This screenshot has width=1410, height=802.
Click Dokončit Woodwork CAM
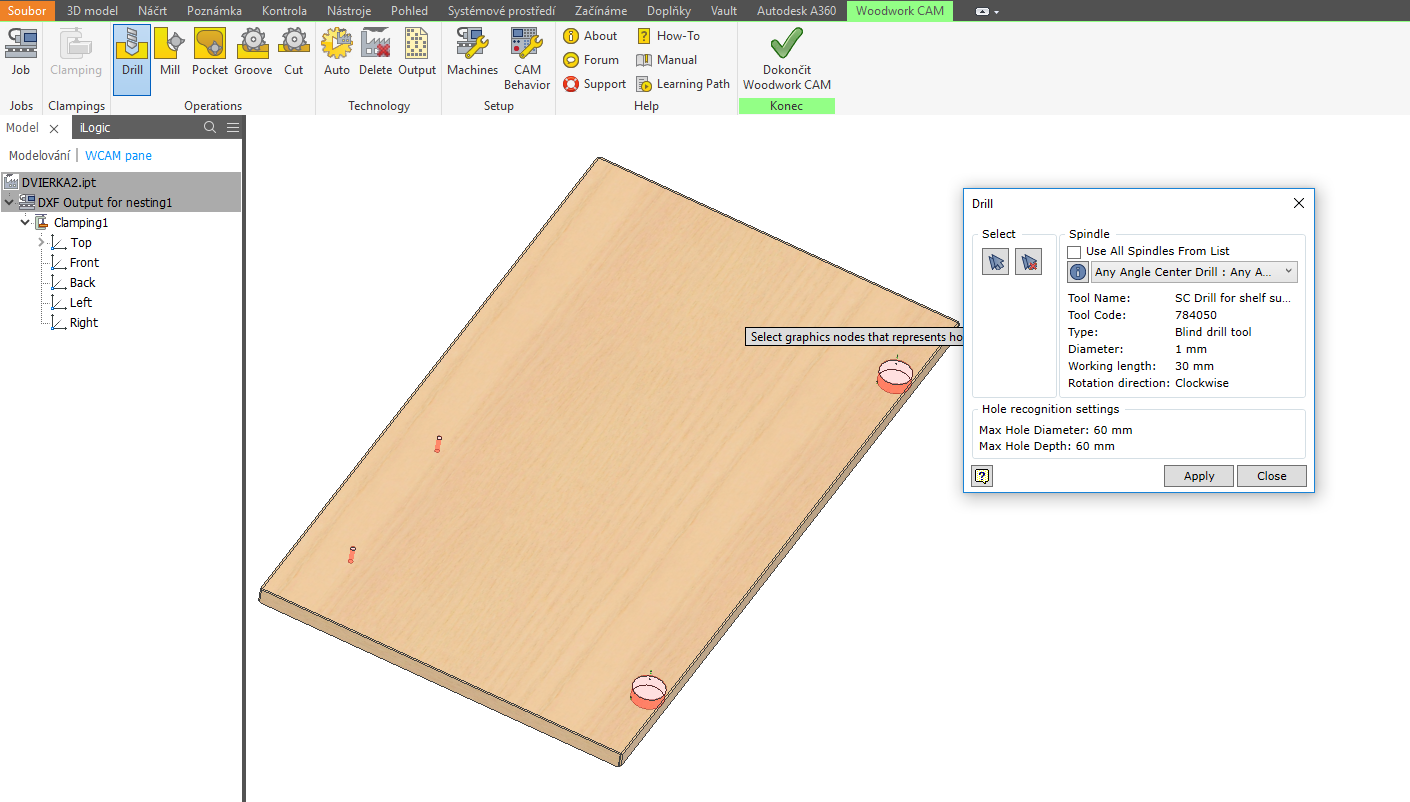[786, 60]
